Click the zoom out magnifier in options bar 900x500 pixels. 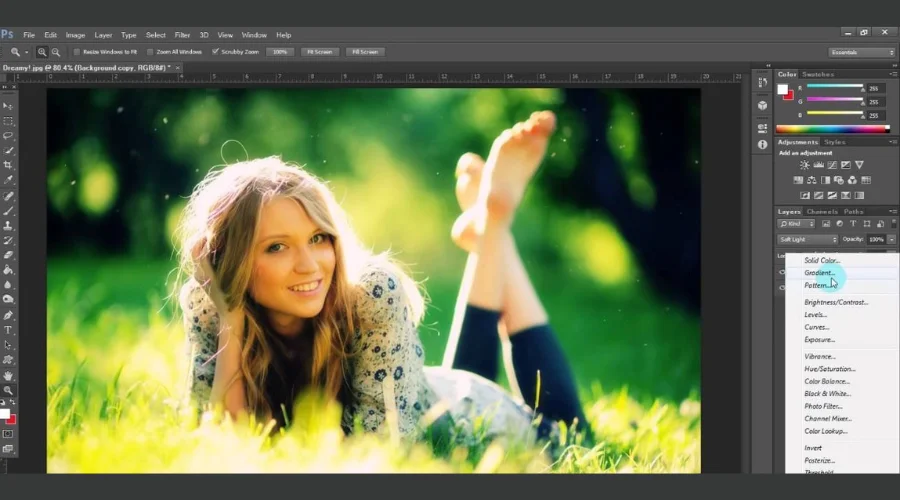point(56,52)
